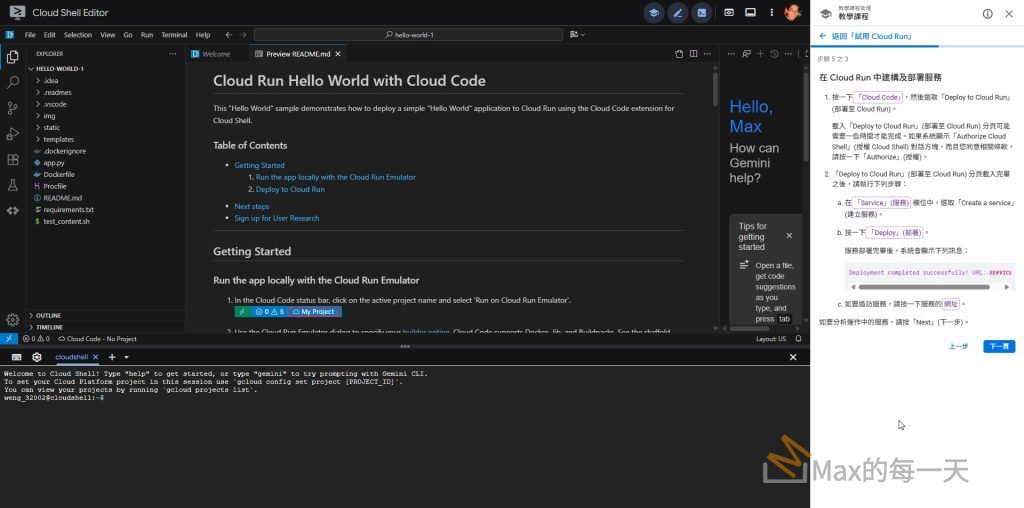Switch to the Welcome tab
The width and height of the screenshot is (1024, 508).
click(x=215, y=54)
